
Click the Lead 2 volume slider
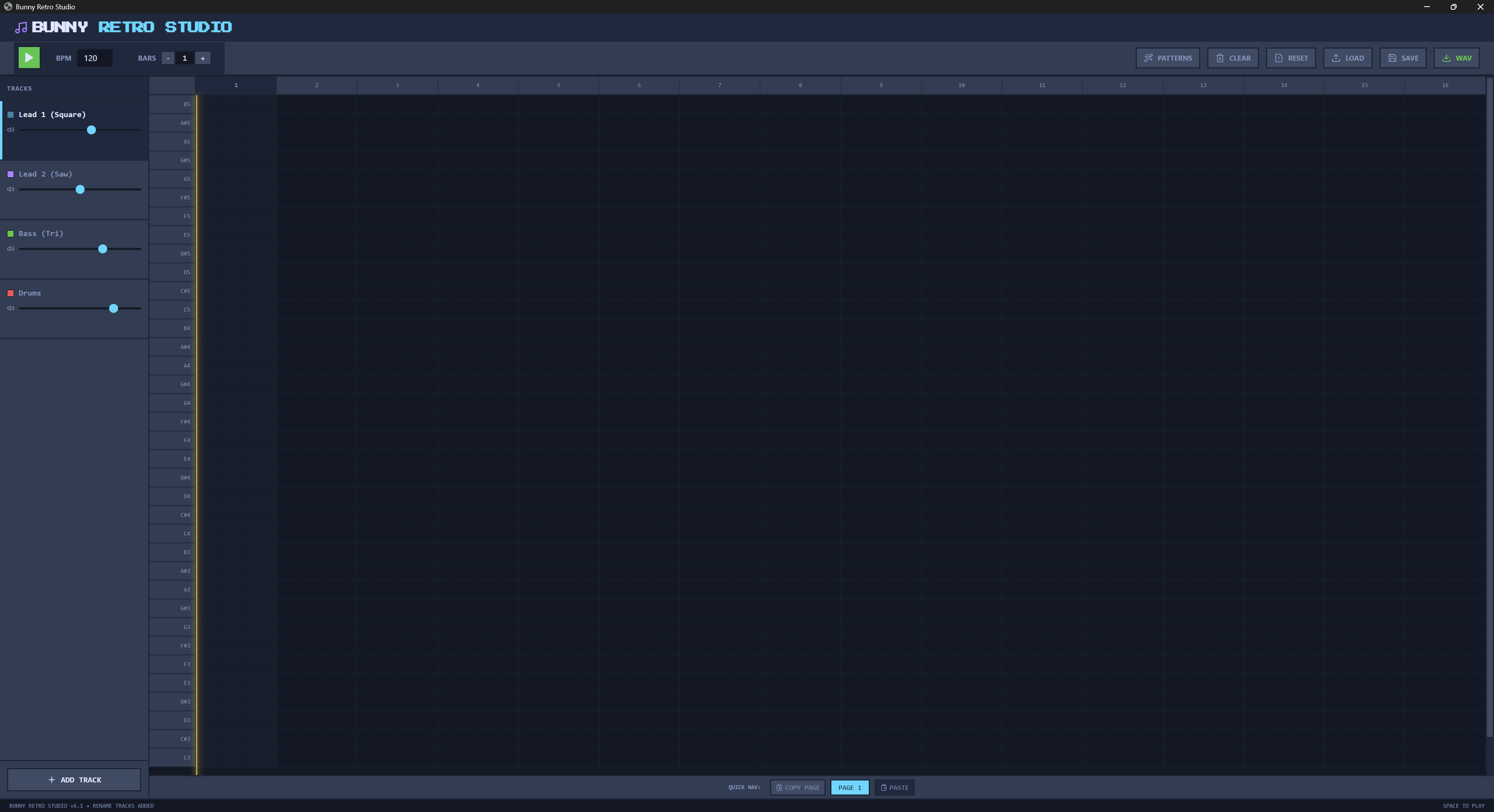80,189
